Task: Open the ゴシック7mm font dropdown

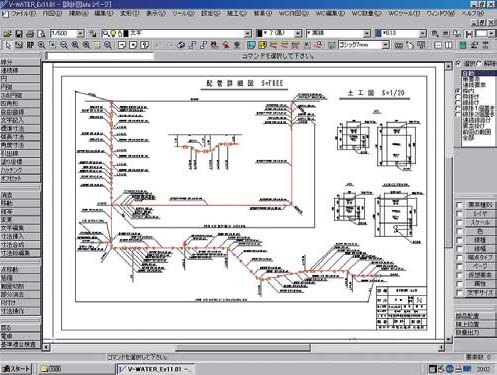Action: [385, 45]
